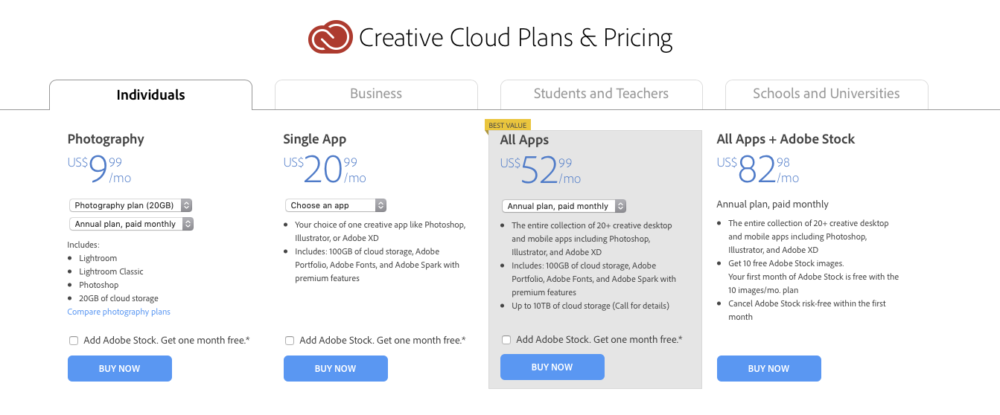Image resolution: width=1000 pixels, height=415 pixels.
Task: Expand Photography's Annual plan, paid monthly dropdown
Action: point(131,224)
